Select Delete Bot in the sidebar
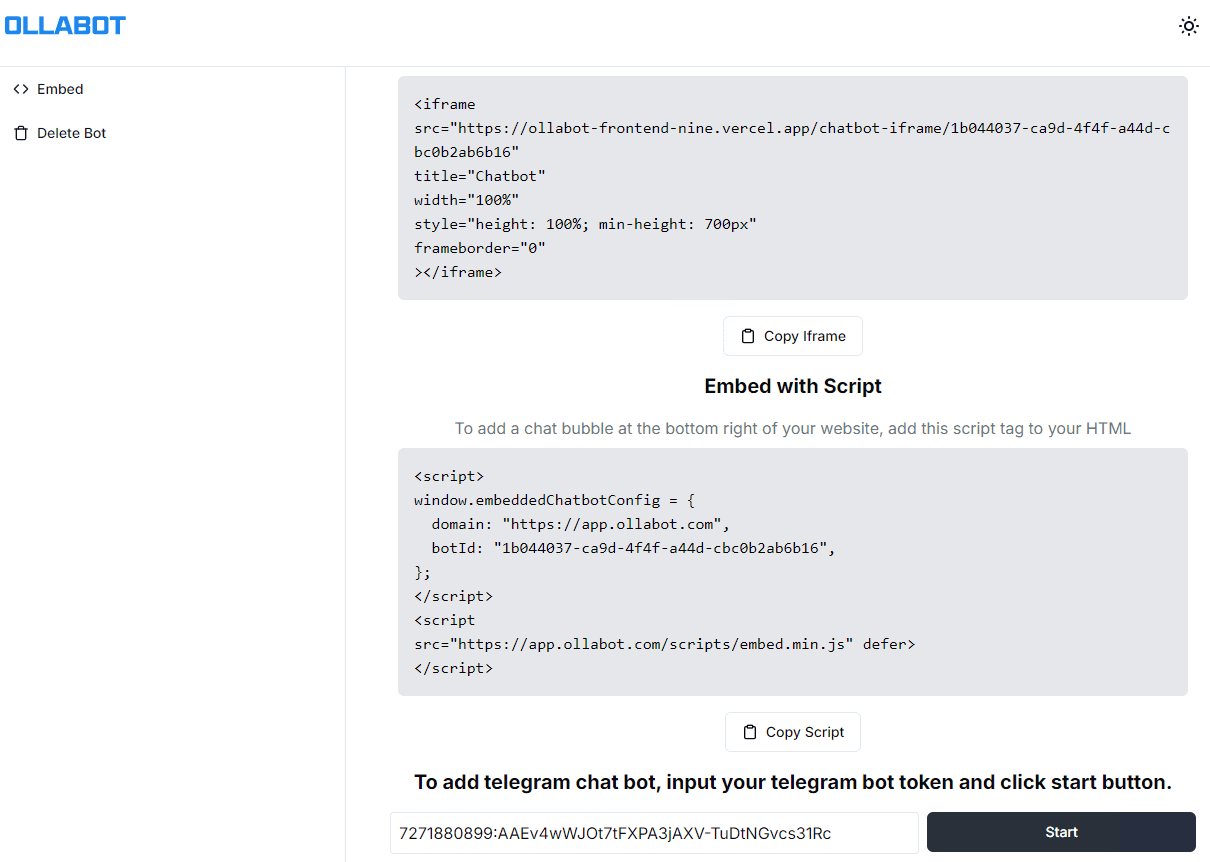This screenshot has width=1210, height=862. (x=60, y=133)
